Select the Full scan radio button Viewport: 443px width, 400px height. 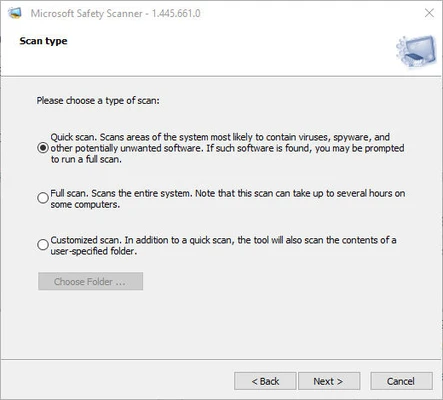tap(43, 198)
